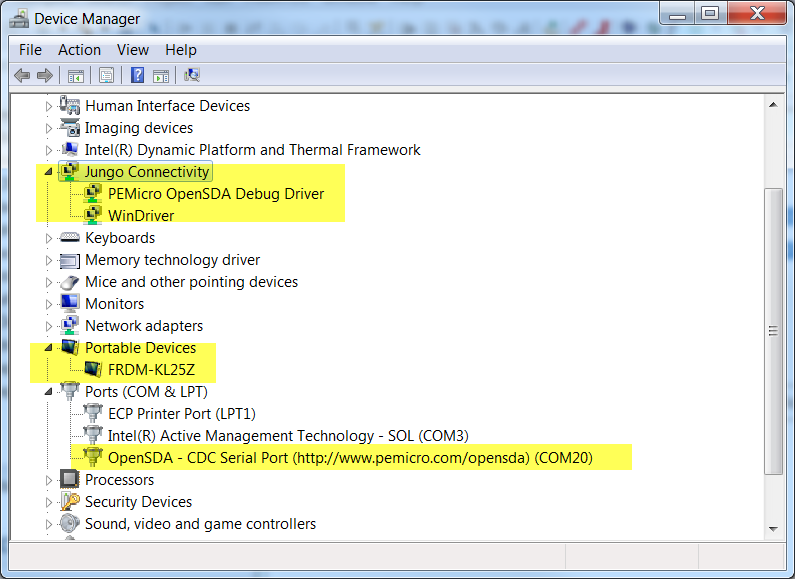Click the Monitors category icon
This screenshot has height=579, width=795.
pyautogui.click(x=69, y=303)
